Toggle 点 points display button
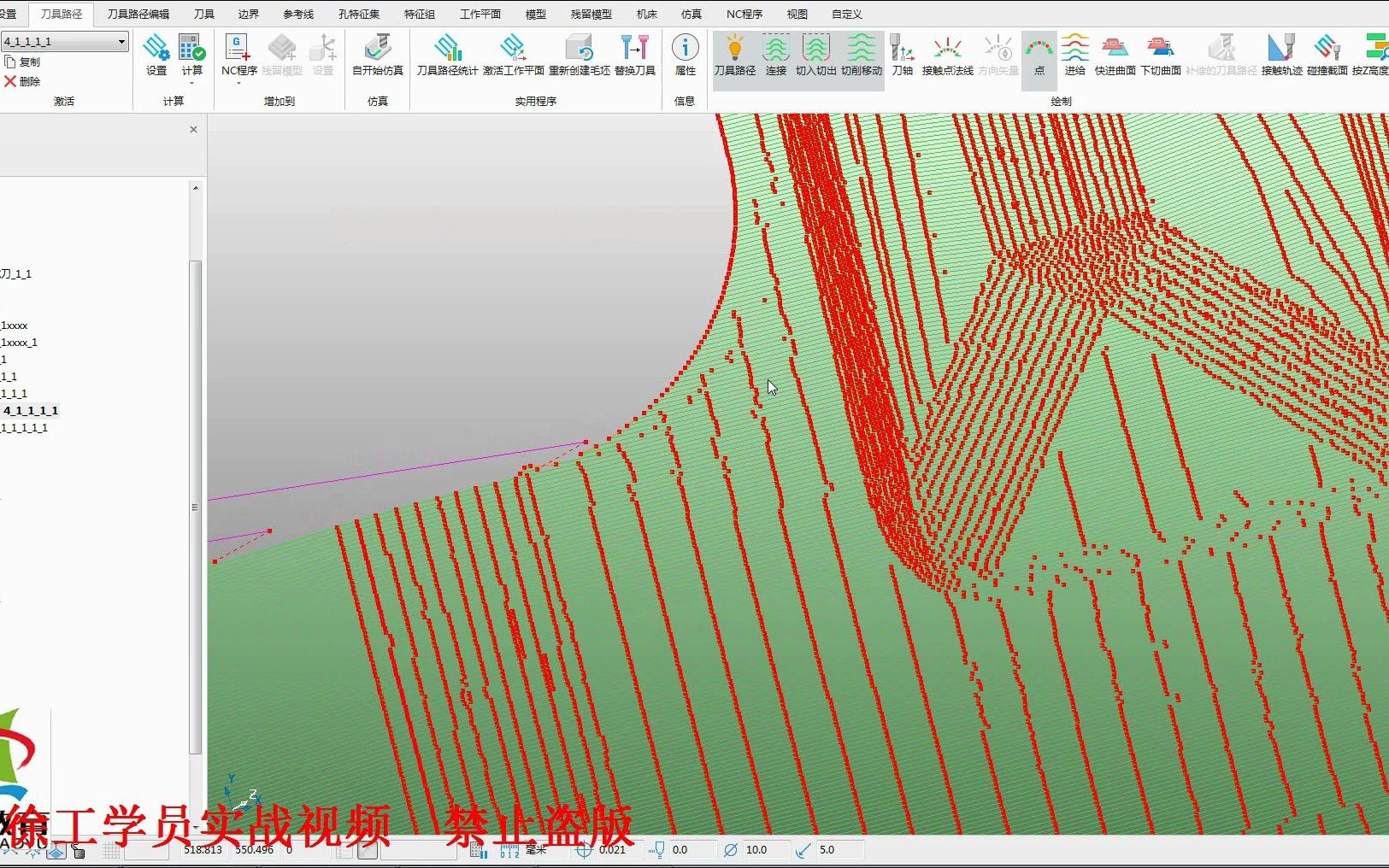1389x868 pixels. click(1039, 54)
